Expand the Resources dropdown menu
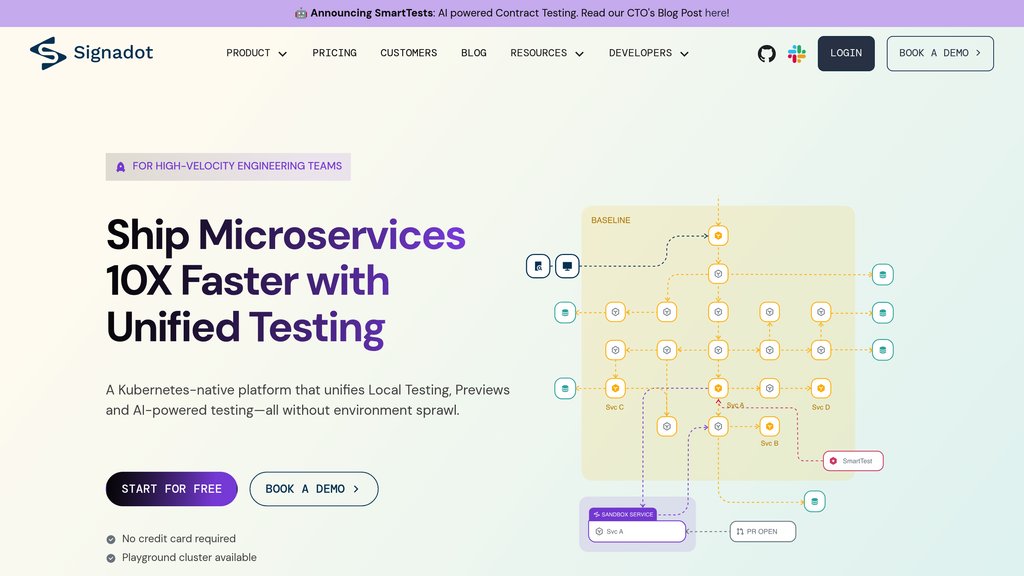Screen dimensions: 1024x576 547,53
